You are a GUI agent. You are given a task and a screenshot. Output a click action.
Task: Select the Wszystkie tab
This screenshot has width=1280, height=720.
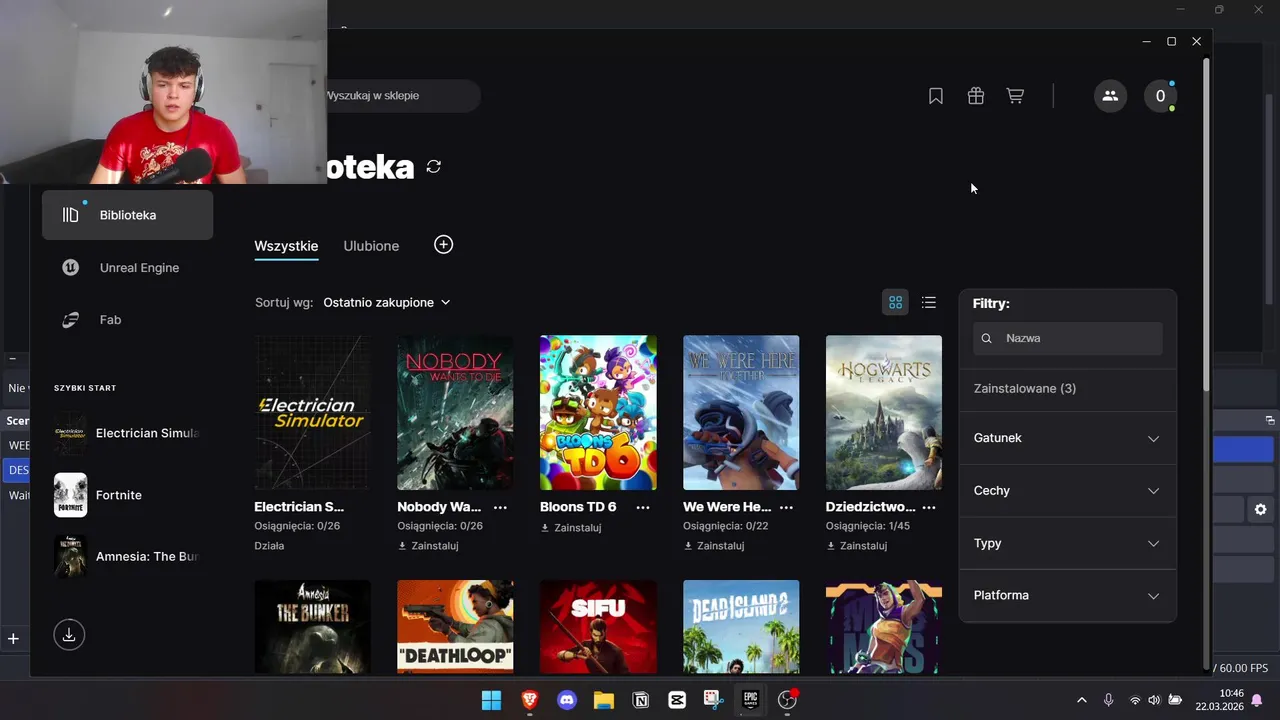(286, 246)
